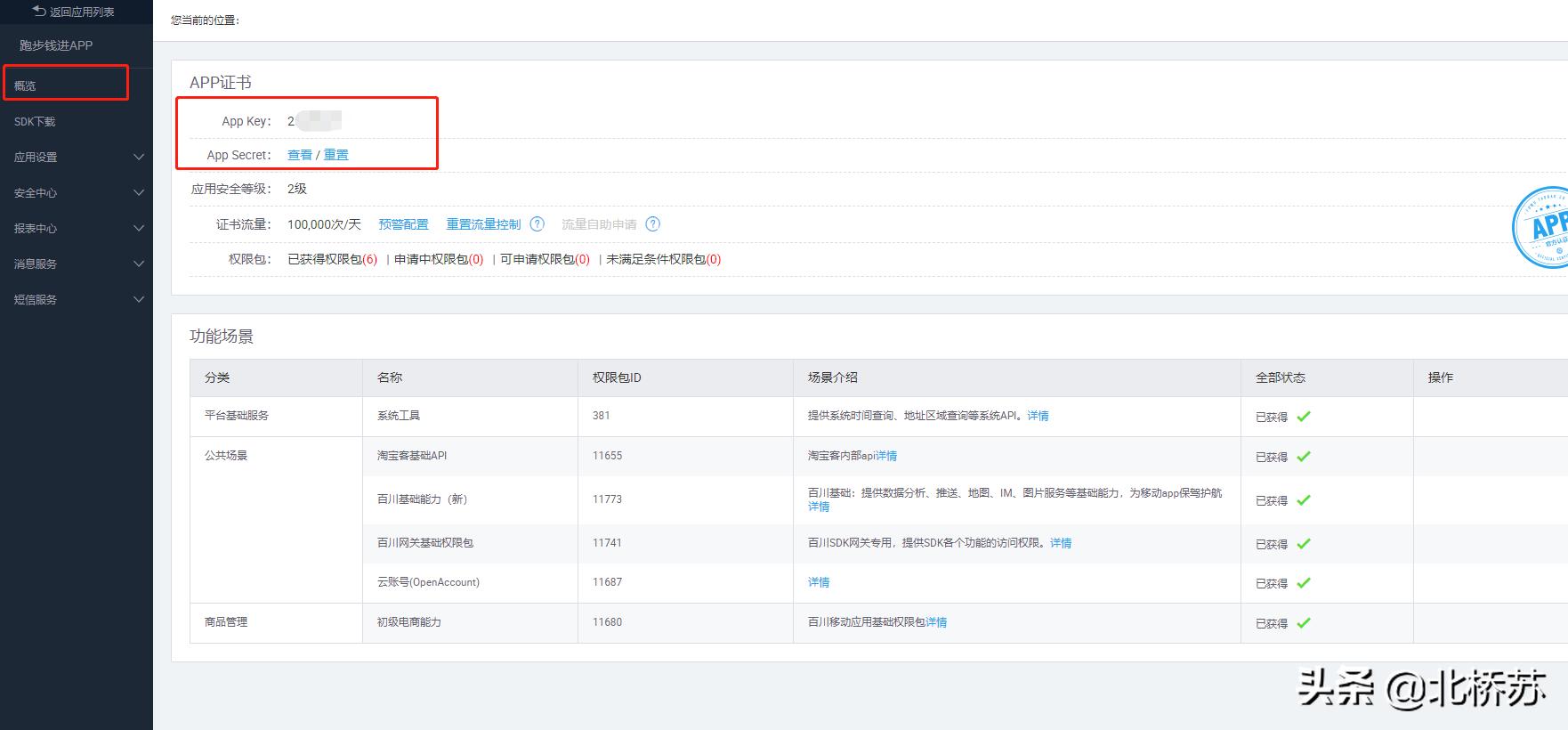Expand the 应用设置 sidebar menu chevron

[139, 157]
